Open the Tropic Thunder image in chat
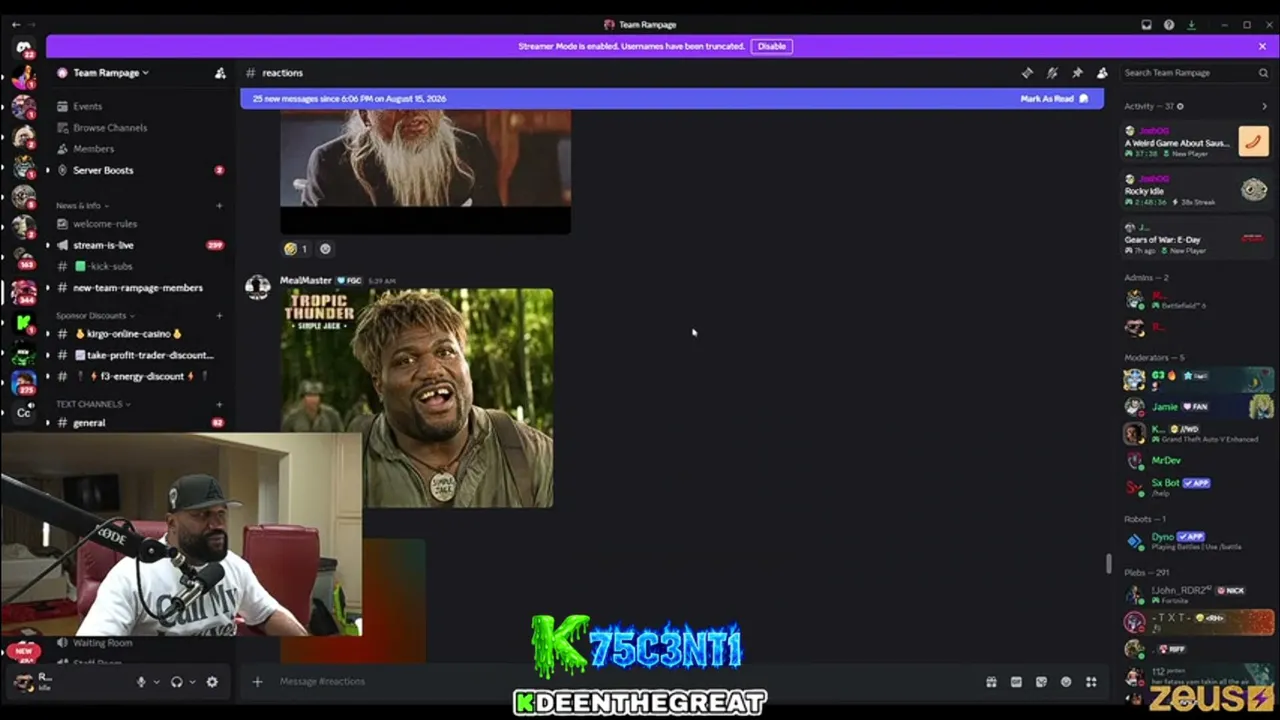 click(416, 398)
